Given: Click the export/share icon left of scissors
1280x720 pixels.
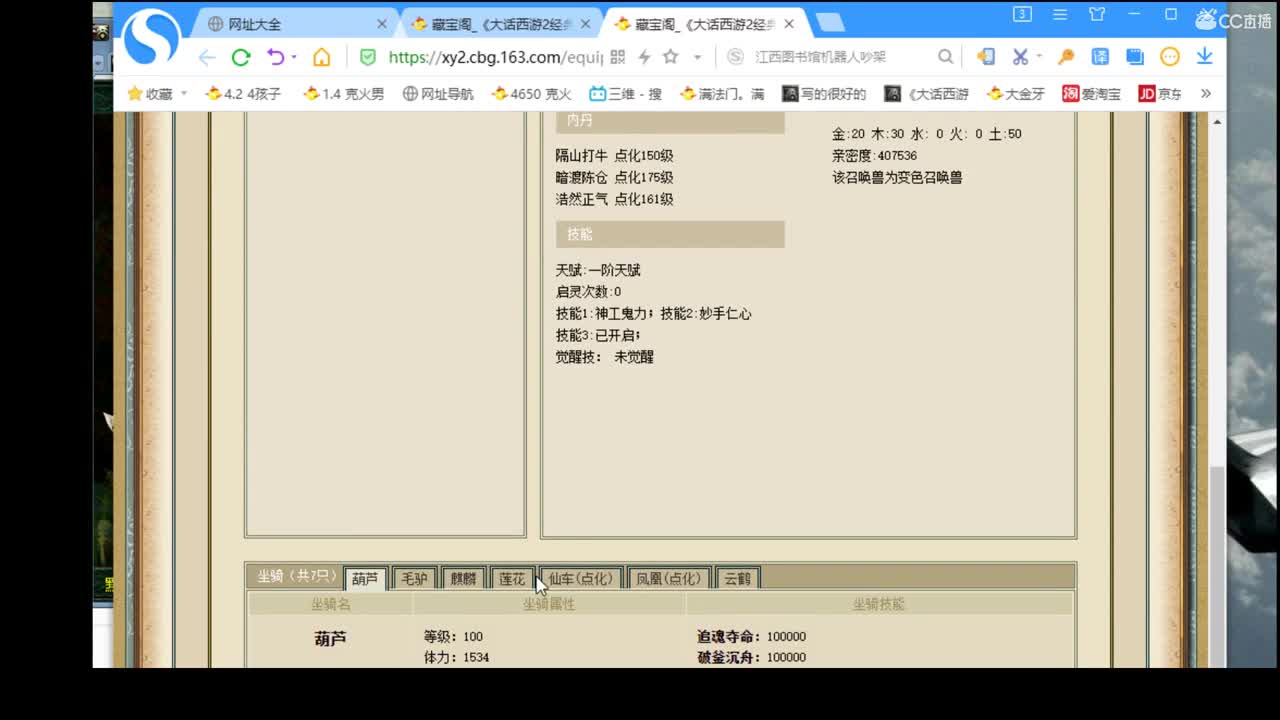Looking at the screenshot, I should [x=986, y=57].
